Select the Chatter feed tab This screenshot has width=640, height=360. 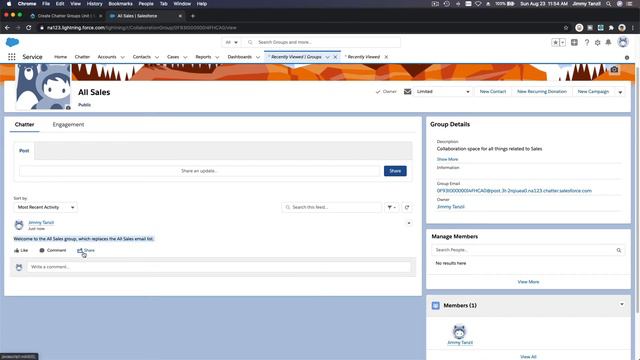click(x=24, y=124)
